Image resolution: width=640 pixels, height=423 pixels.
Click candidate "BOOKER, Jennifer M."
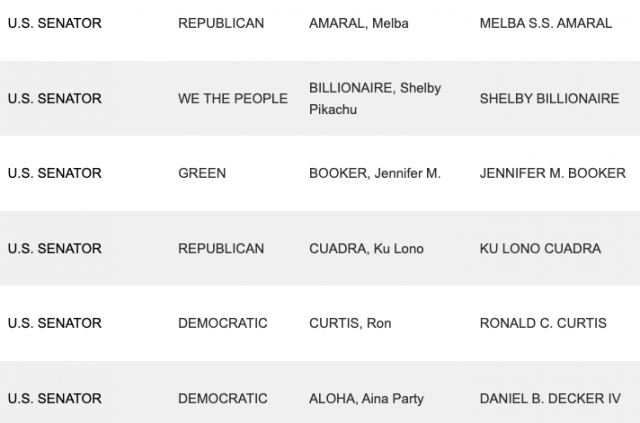click(375, 173)
